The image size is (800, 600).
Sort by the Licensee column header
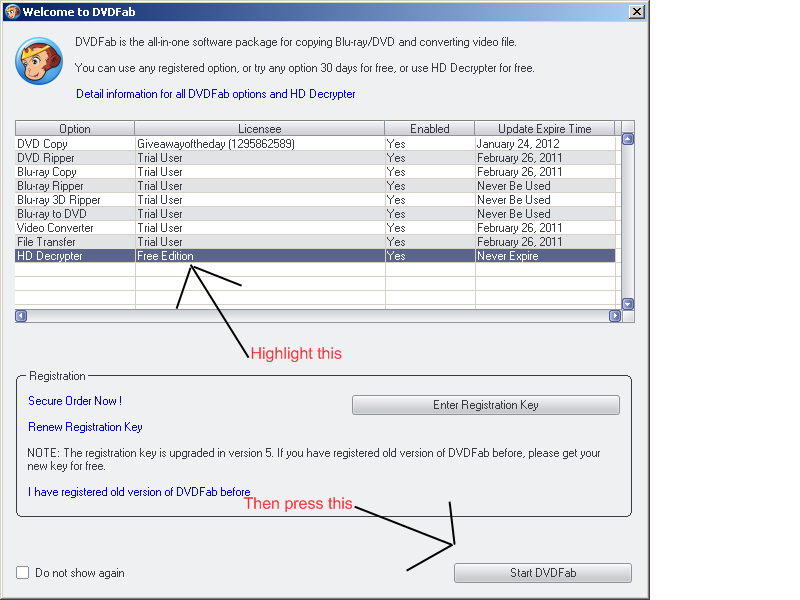pyautogui.click(x=260, y=129)
